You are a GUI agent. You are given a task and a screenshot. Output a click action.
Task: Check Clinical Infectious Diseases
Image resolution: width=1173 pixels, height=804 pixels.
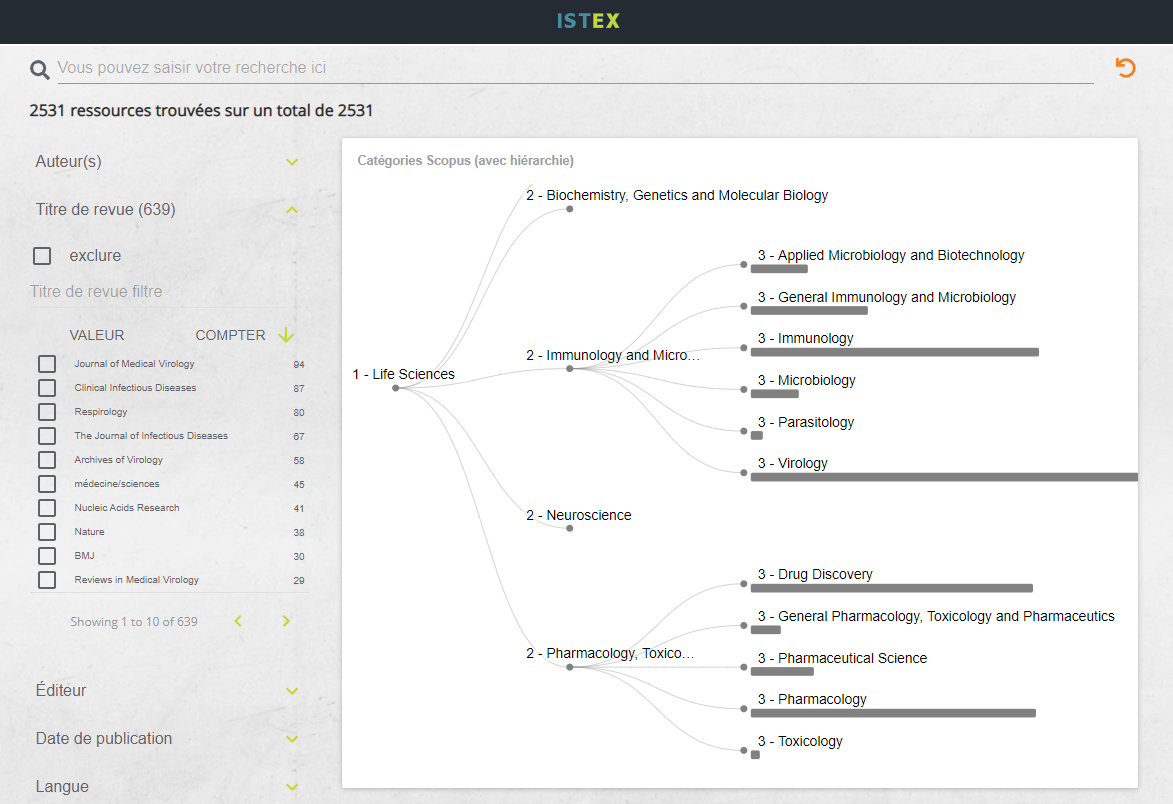point(47,387)
